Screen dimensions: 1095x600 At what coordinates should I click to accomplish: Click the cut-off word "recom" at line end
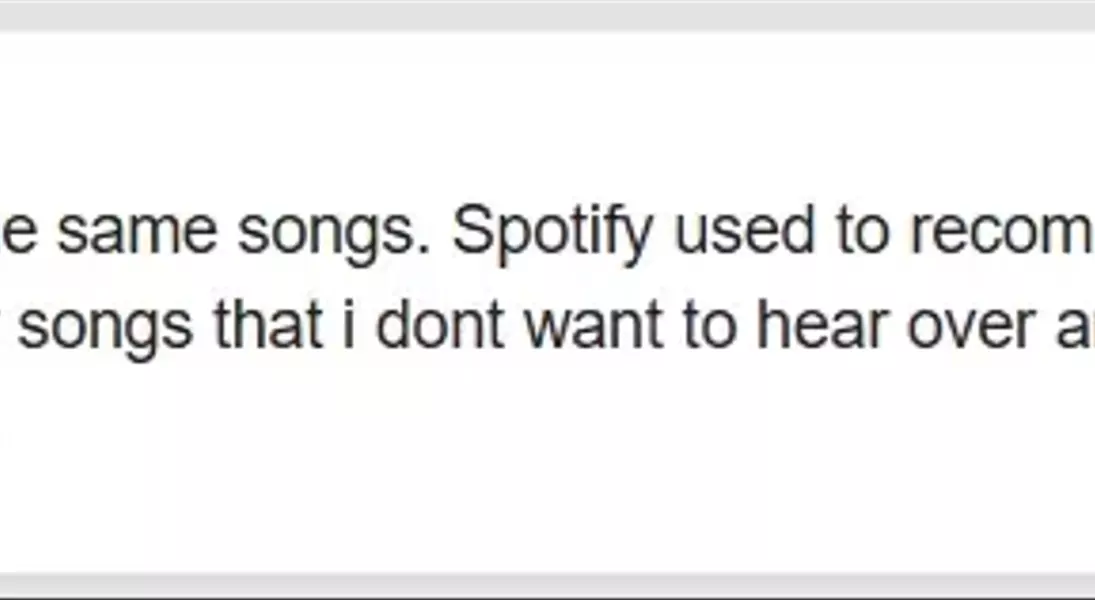point(1003,233)
